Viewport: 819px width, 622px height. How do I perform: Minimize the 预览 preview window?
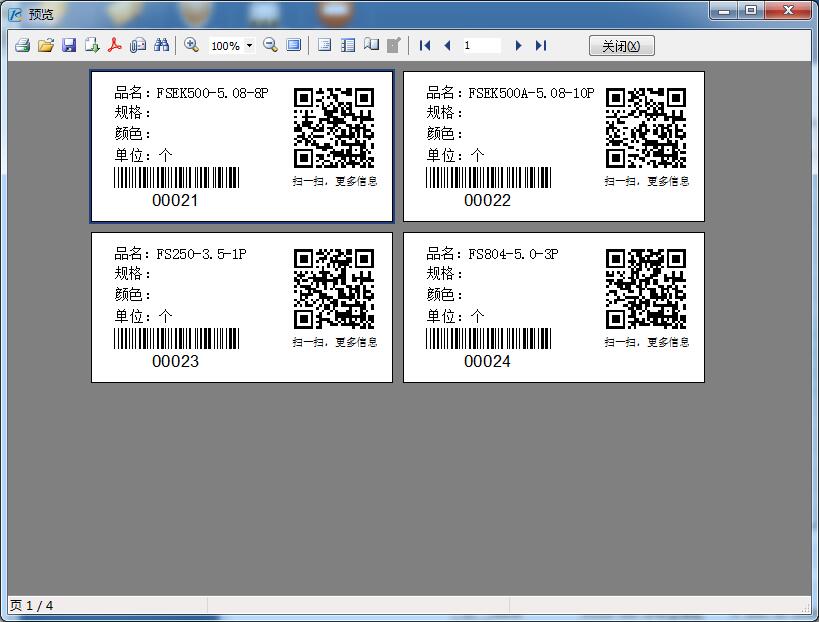coord(724,10)
